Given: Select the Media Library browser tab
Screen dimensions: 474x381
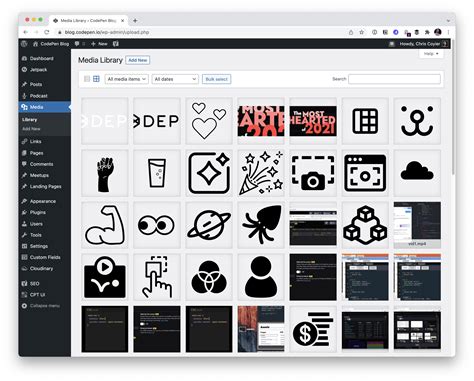Looking at the screenshot, I should click(x=88, y=21).
